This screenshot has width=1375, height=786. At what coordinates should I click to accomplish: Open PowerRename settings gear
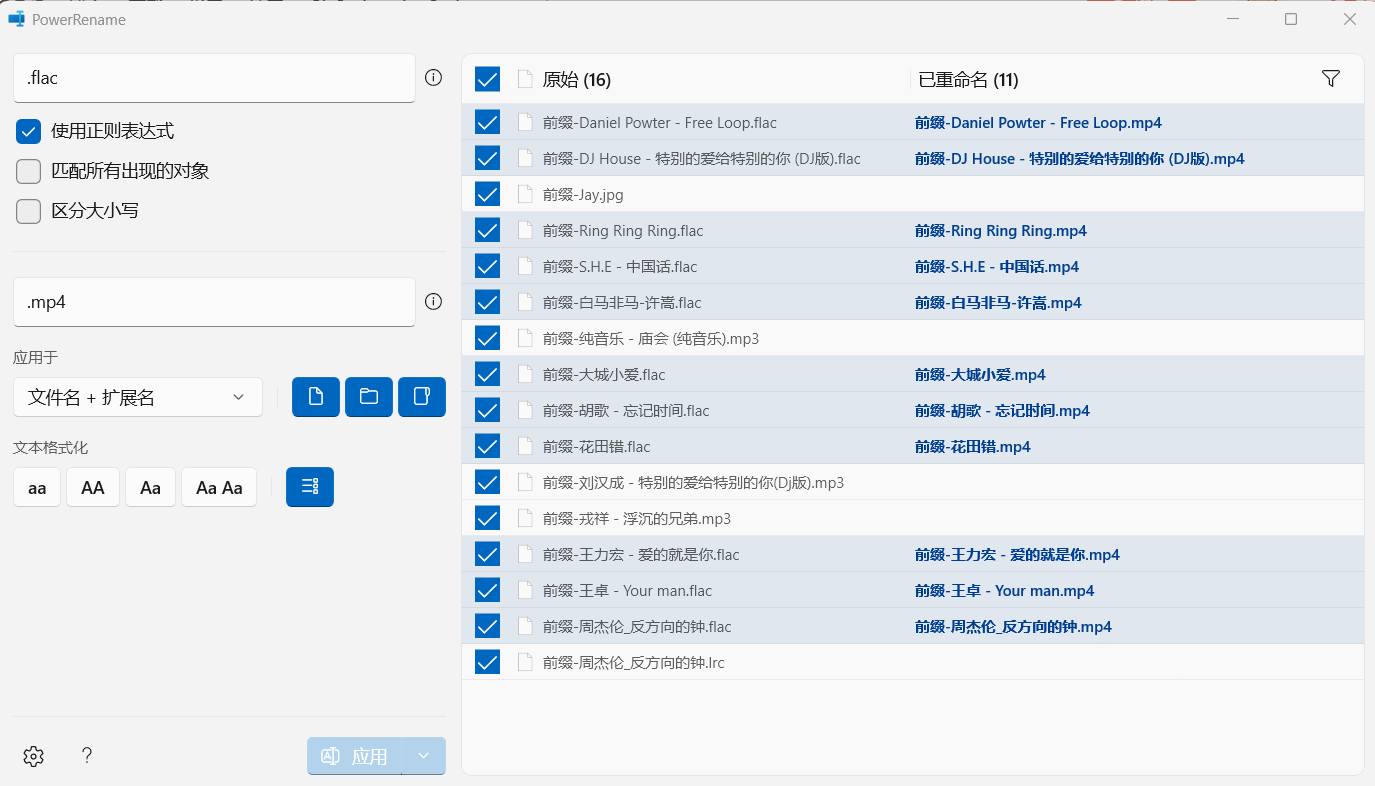click(33, 756)
